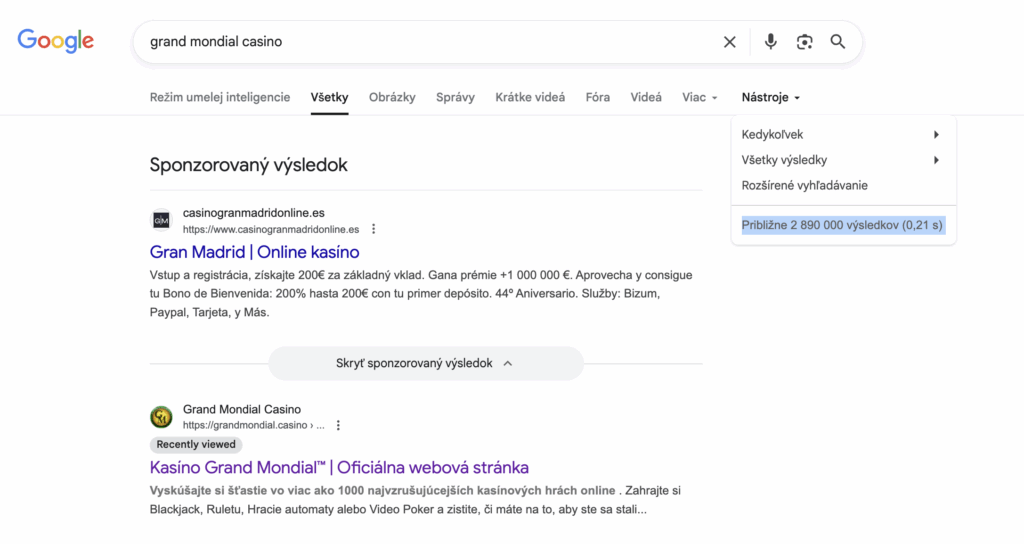This screenshot has width=1024, height=544.
Task: Open the Gran Madrid Online kasíno link
Action: [254, 252]
